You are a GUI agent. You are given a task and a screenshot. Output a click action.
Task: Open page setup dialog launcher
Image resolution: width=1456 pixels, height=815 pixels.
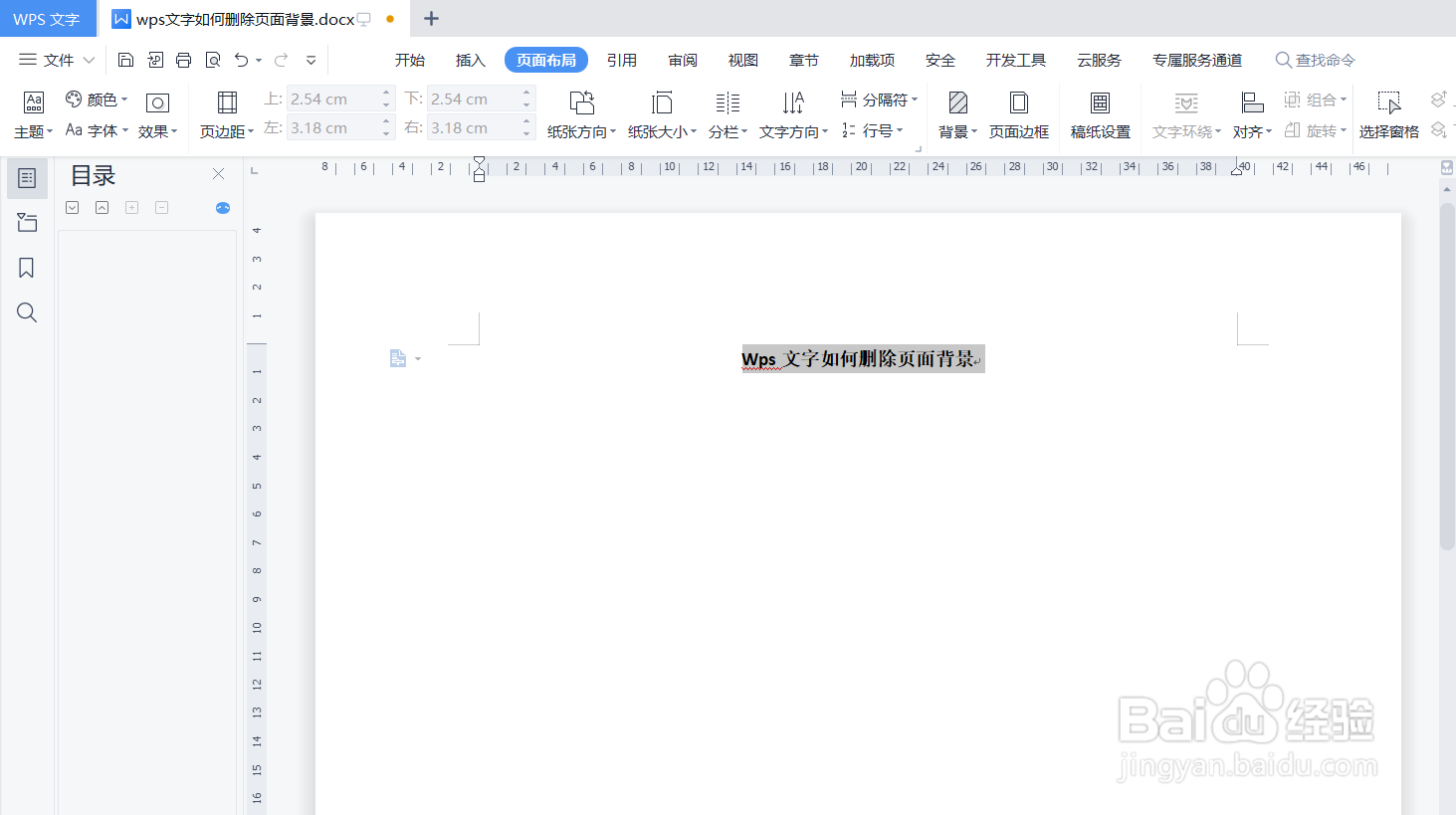pyautogui.click(x=918, y=149)
